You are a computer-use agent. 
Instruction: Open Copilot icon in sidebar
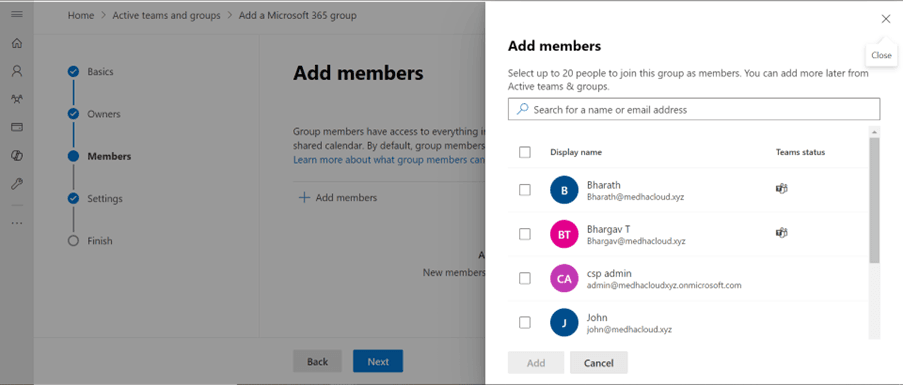pos(17,155)
